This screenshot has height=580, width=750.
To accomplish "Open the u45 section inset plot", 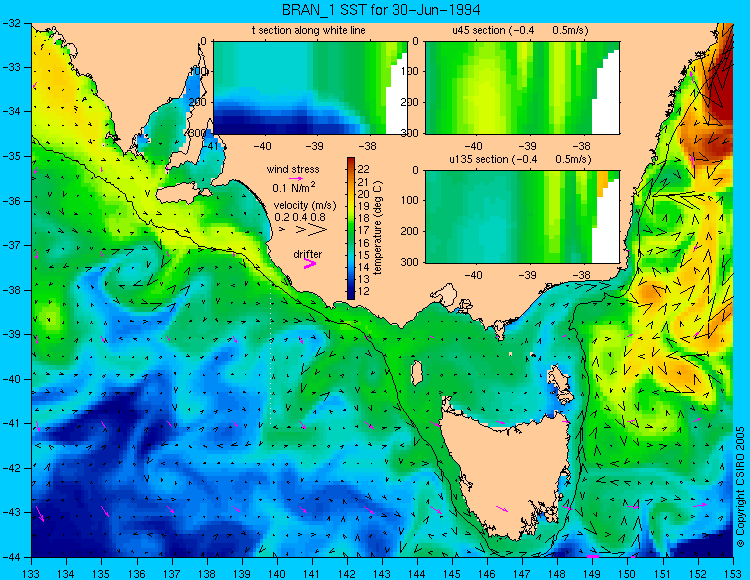I will [x=522, y=88].
